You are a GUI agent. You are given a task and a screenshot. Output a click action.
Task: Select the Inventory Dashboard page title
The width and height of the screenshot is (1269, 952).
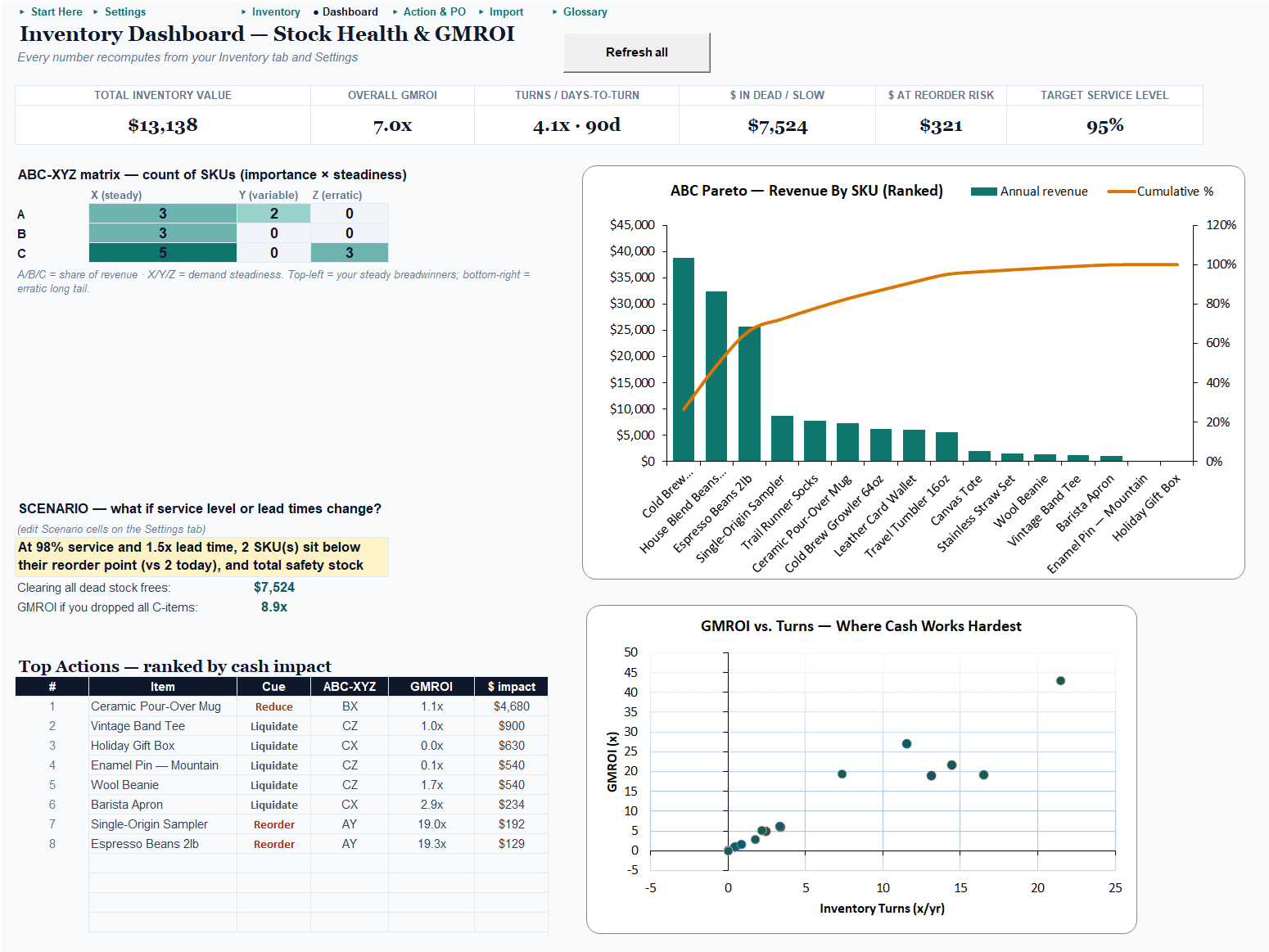pos(267,34)
